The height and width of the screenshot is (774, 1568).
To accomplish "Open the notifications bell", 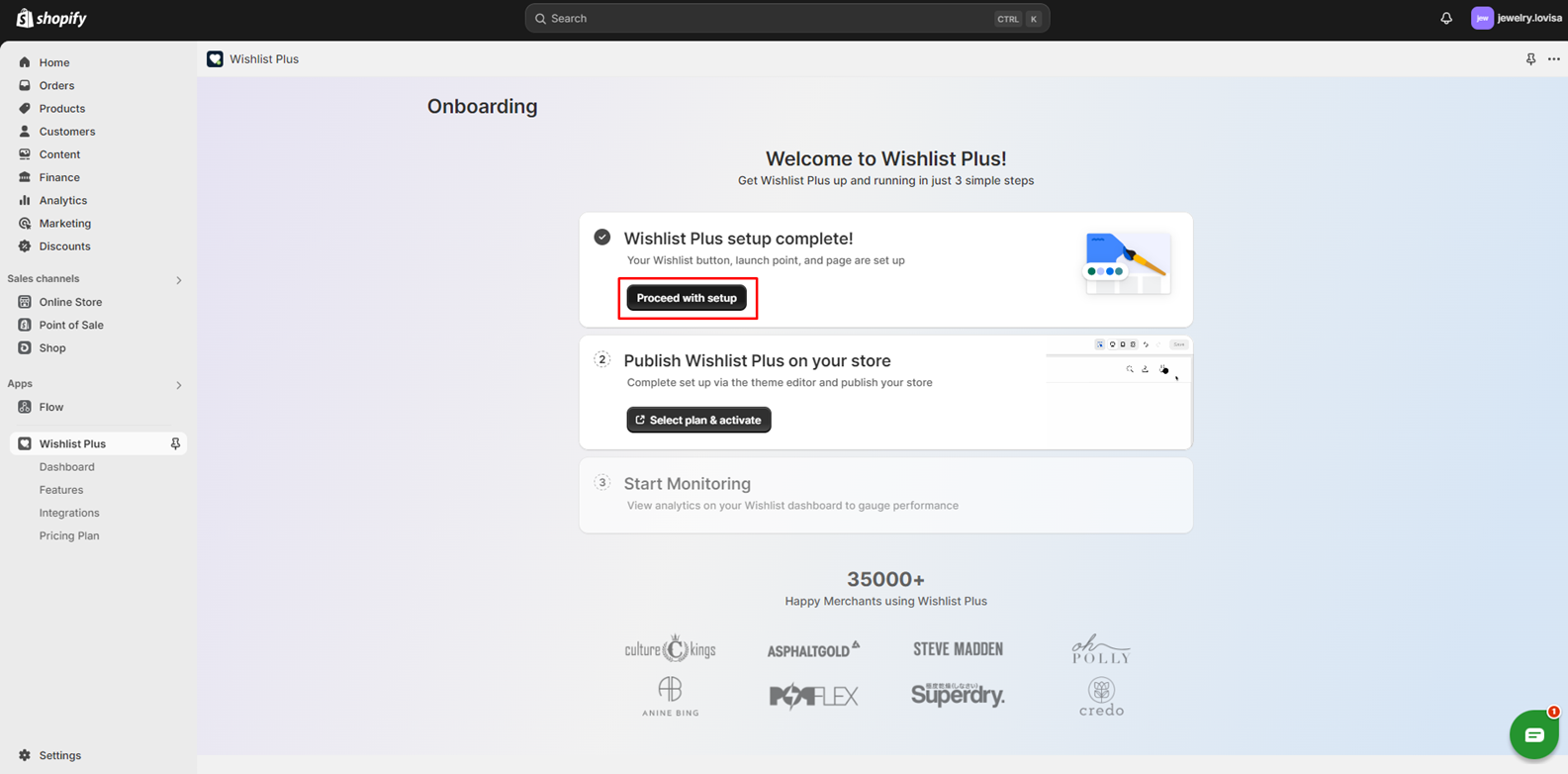I will point(1446,18).
